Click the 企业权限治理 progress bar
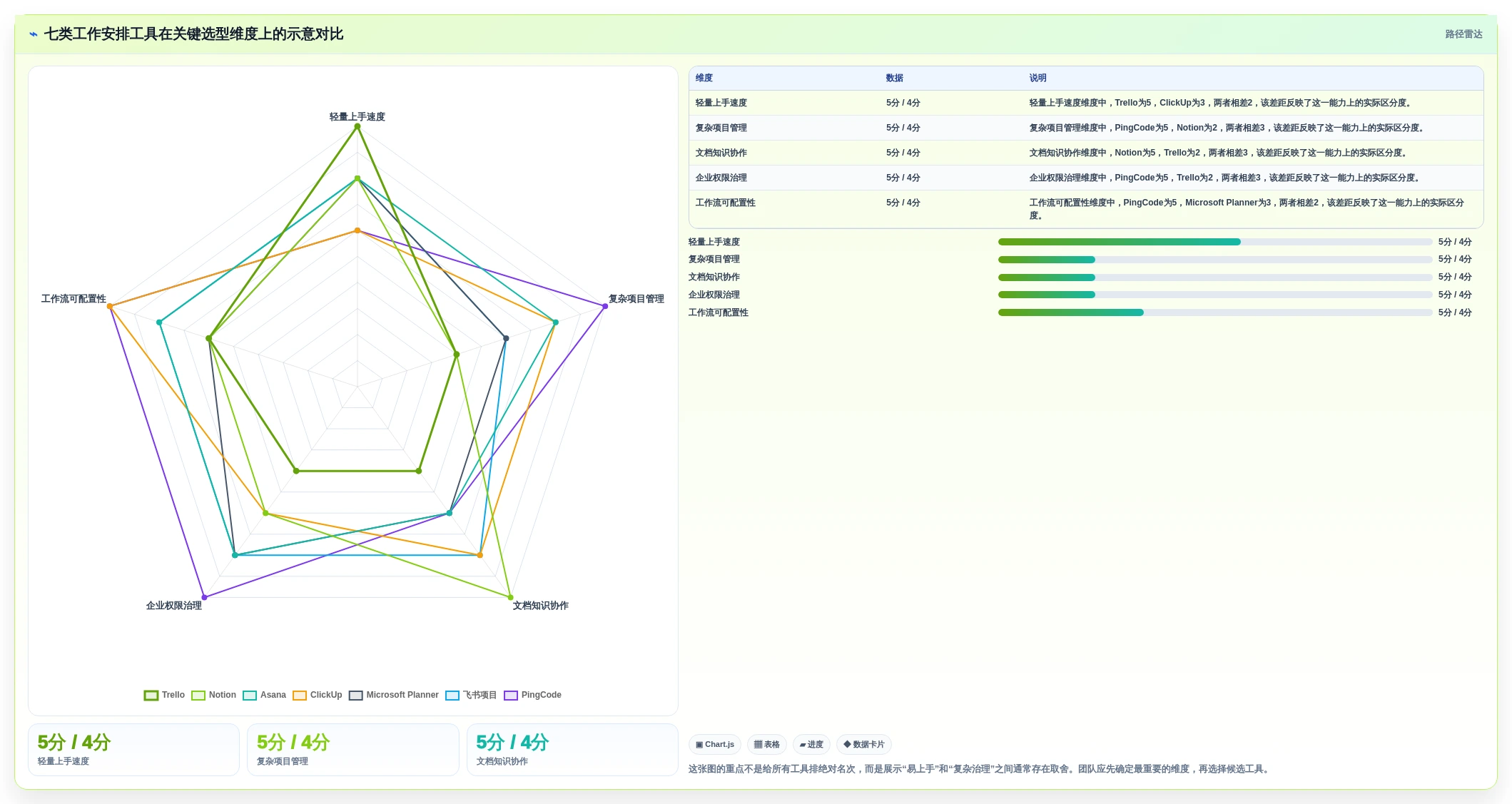 (x=1215, y=295)
